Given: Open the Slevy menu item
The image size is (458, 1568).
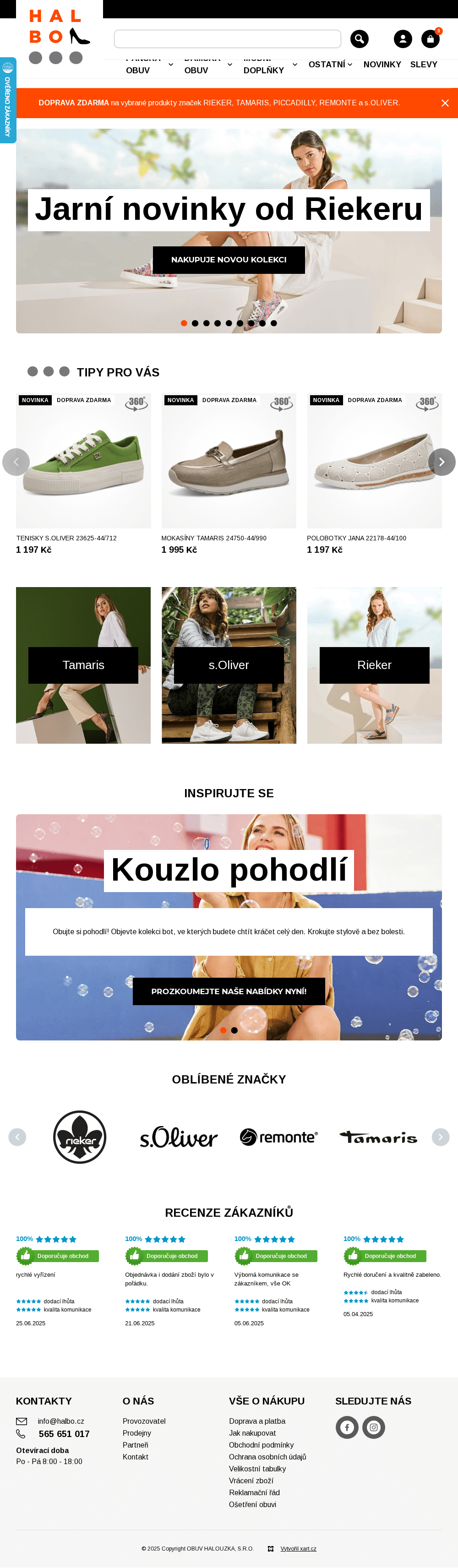Looking at the screenshot, I should (423, 65).
